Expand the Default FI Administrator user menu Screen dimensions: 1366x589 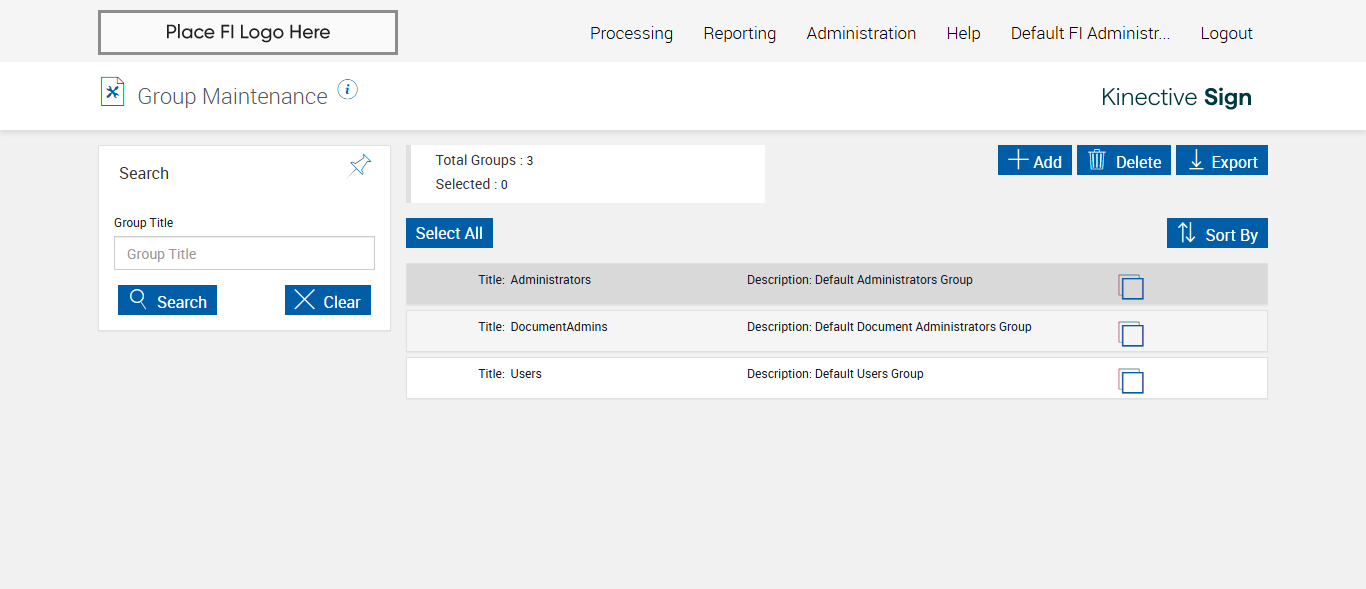[x=1090, y=33]
